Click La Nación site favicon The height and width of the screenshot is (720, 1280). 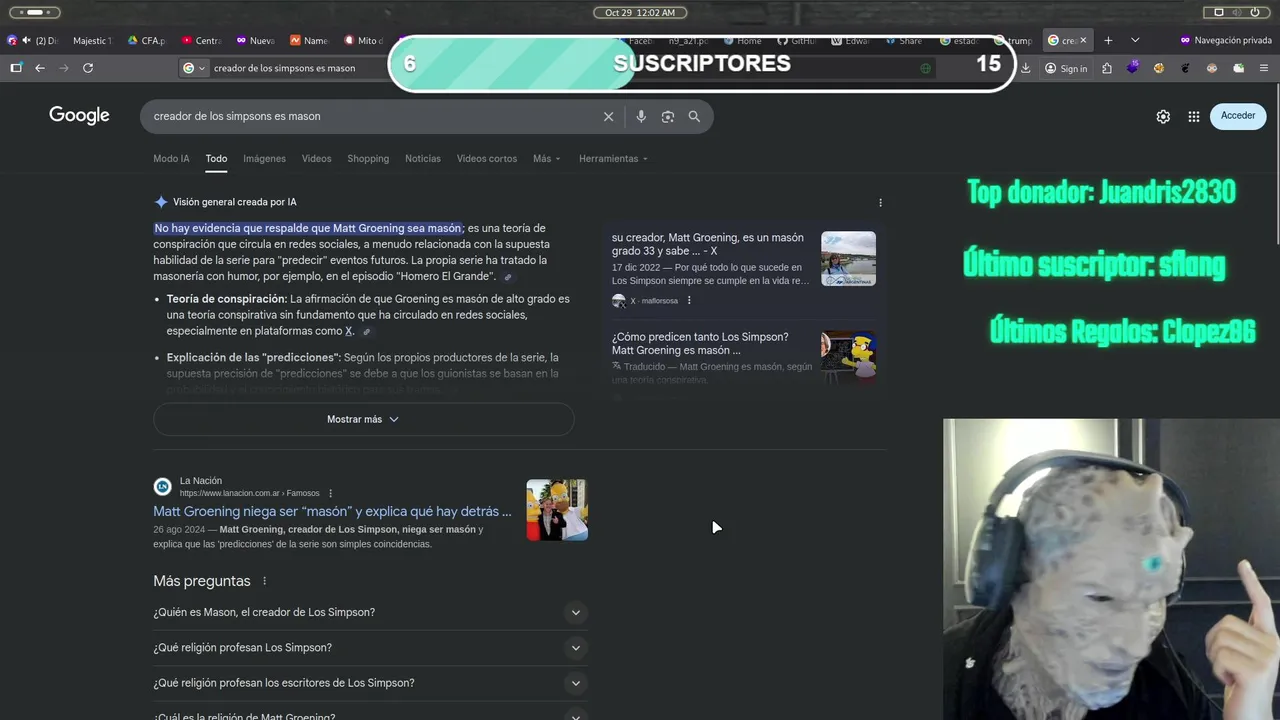(x=162, y=487)
